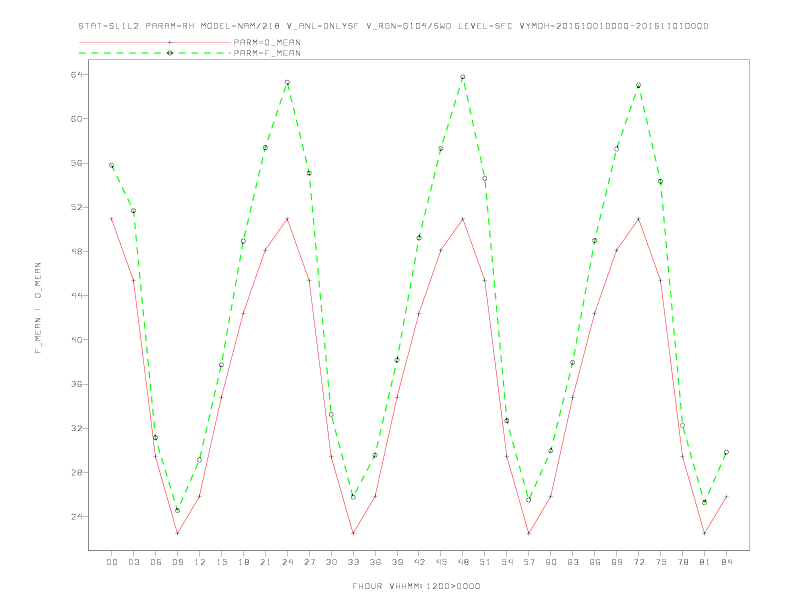This screenshot has height=612, width=792.
Task: Click the x-axis tick label 21
Action: click(265, 562)
